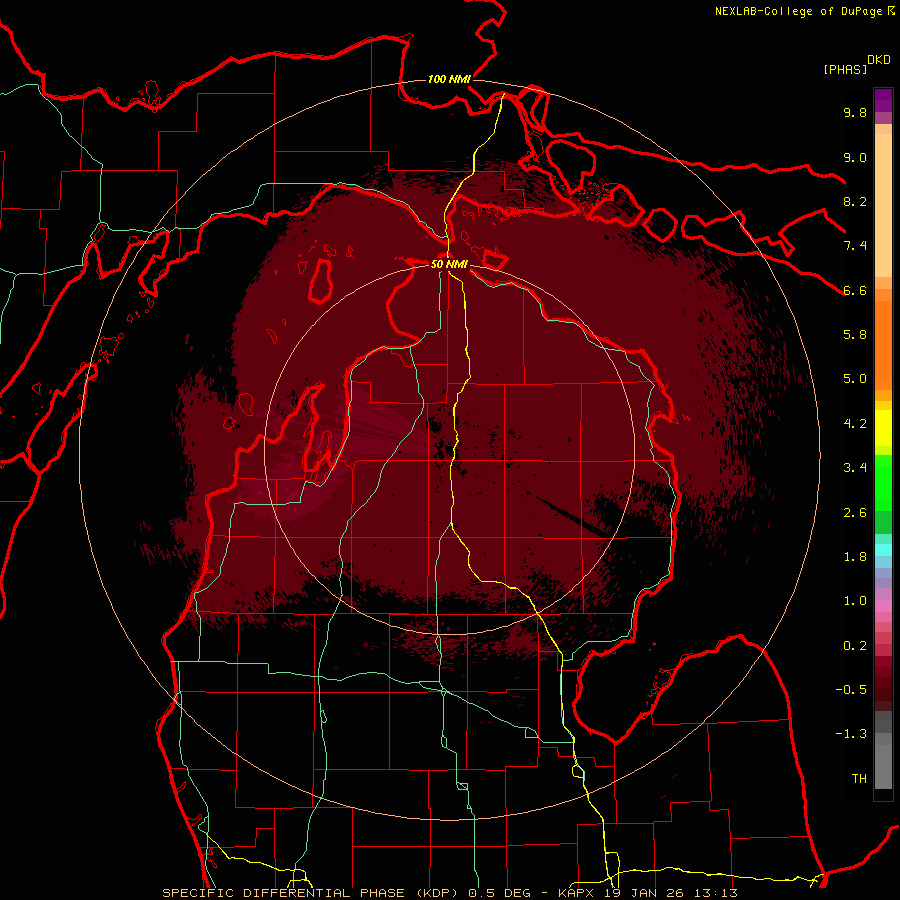Click the -1.3 value on color scale
The image size is (900, 900).
click(x=851, y=734)
